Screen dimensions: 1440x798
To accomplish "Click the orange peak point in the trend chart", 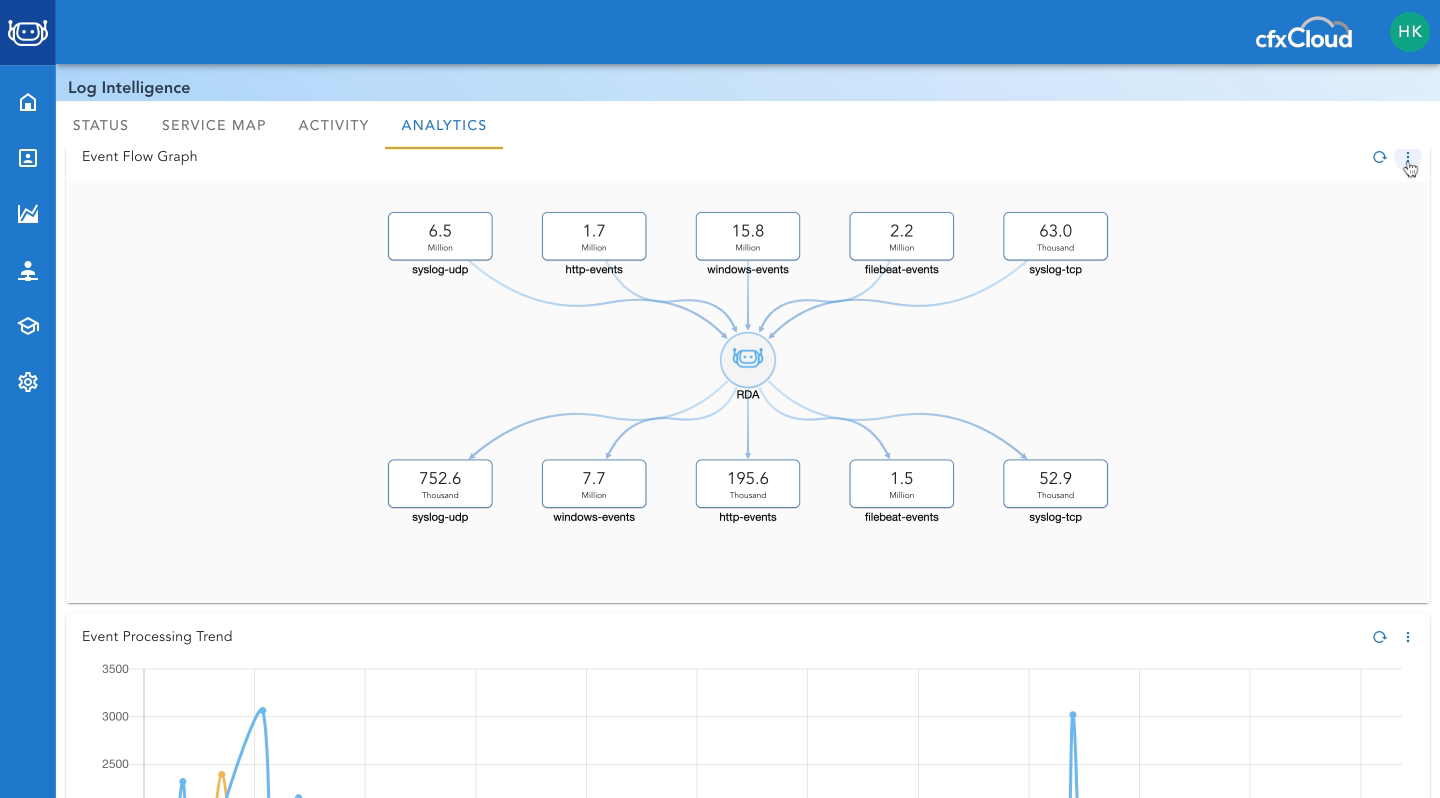I will click(x=221, y=774).
